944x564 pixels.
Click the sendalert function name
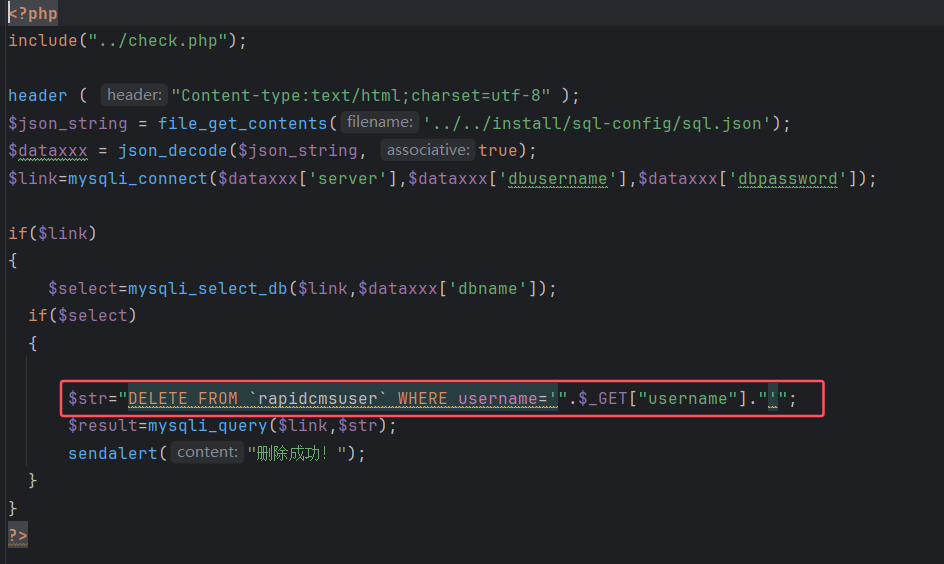(113, 453)
